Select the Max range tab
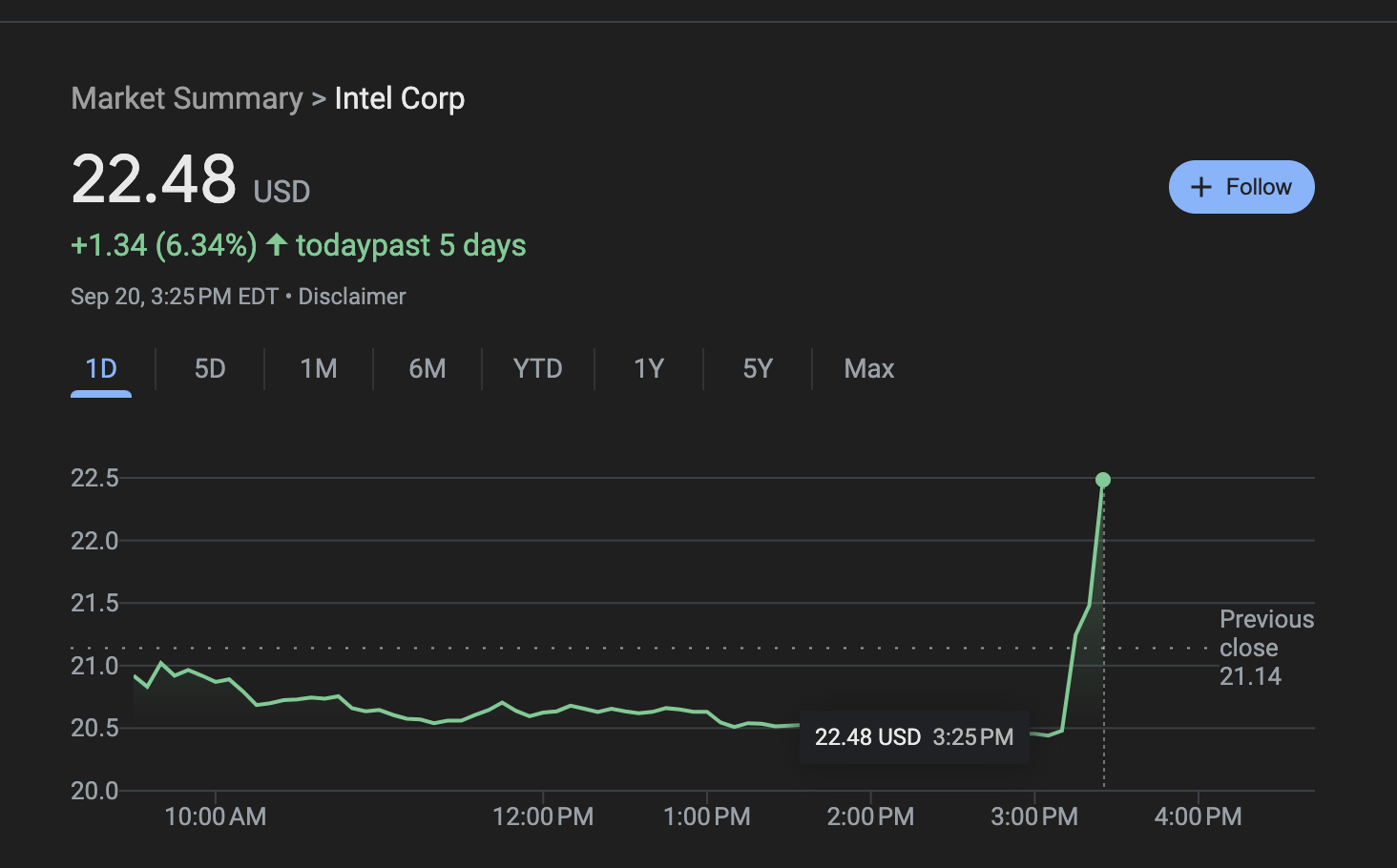The height and width of the screenshot is (868, 1397). click(x=868, y=369)
